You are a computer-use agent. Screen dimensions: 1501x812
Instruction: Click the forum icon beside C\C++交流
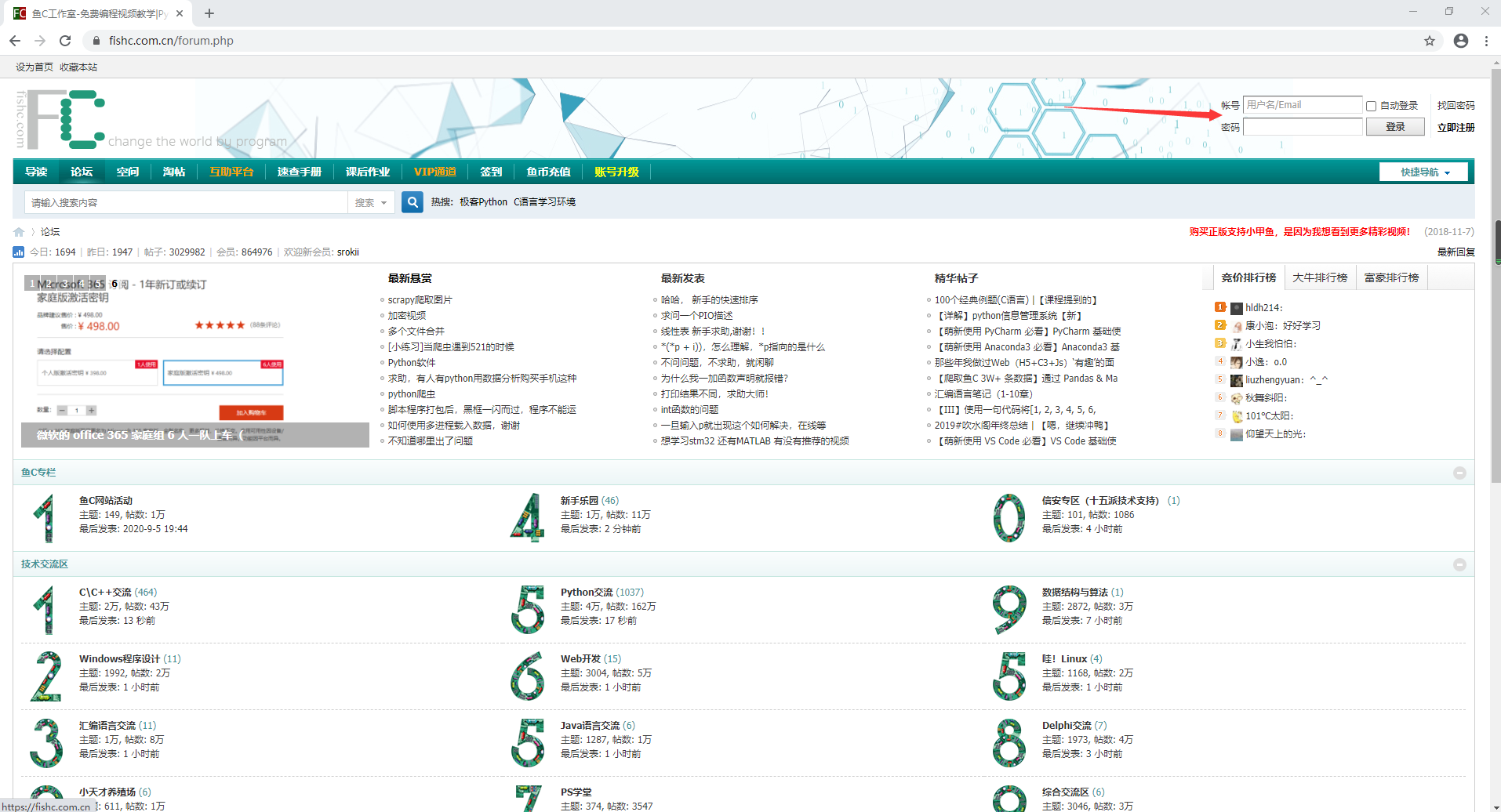click(x=46, y=610)
